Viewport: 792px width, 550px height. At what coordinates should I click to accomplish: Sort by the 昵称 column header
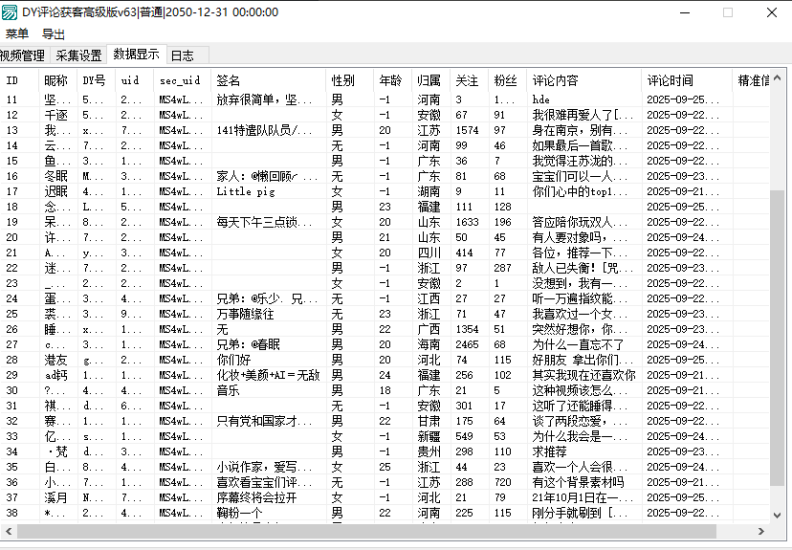pos(56,80)
